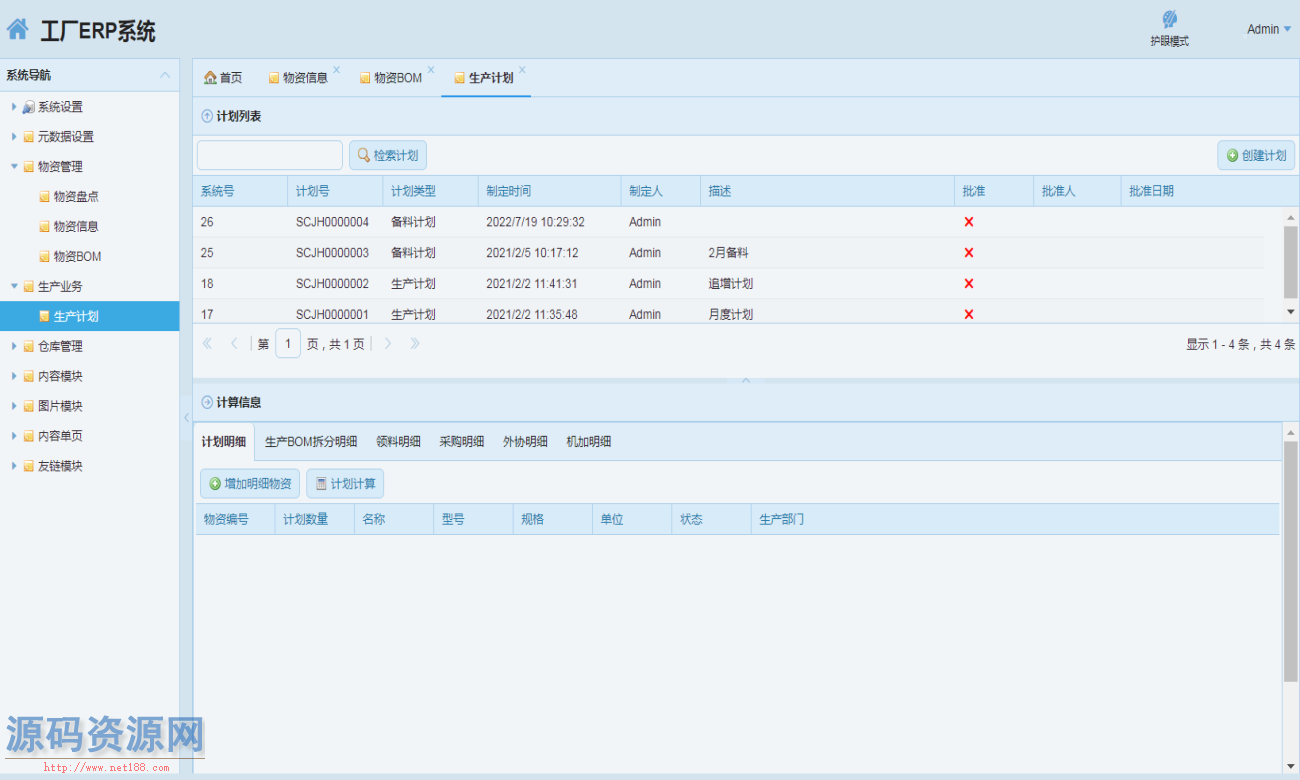Click into the plan search input field
Viewport: 1300px width, 780px height.
[270, 155]
